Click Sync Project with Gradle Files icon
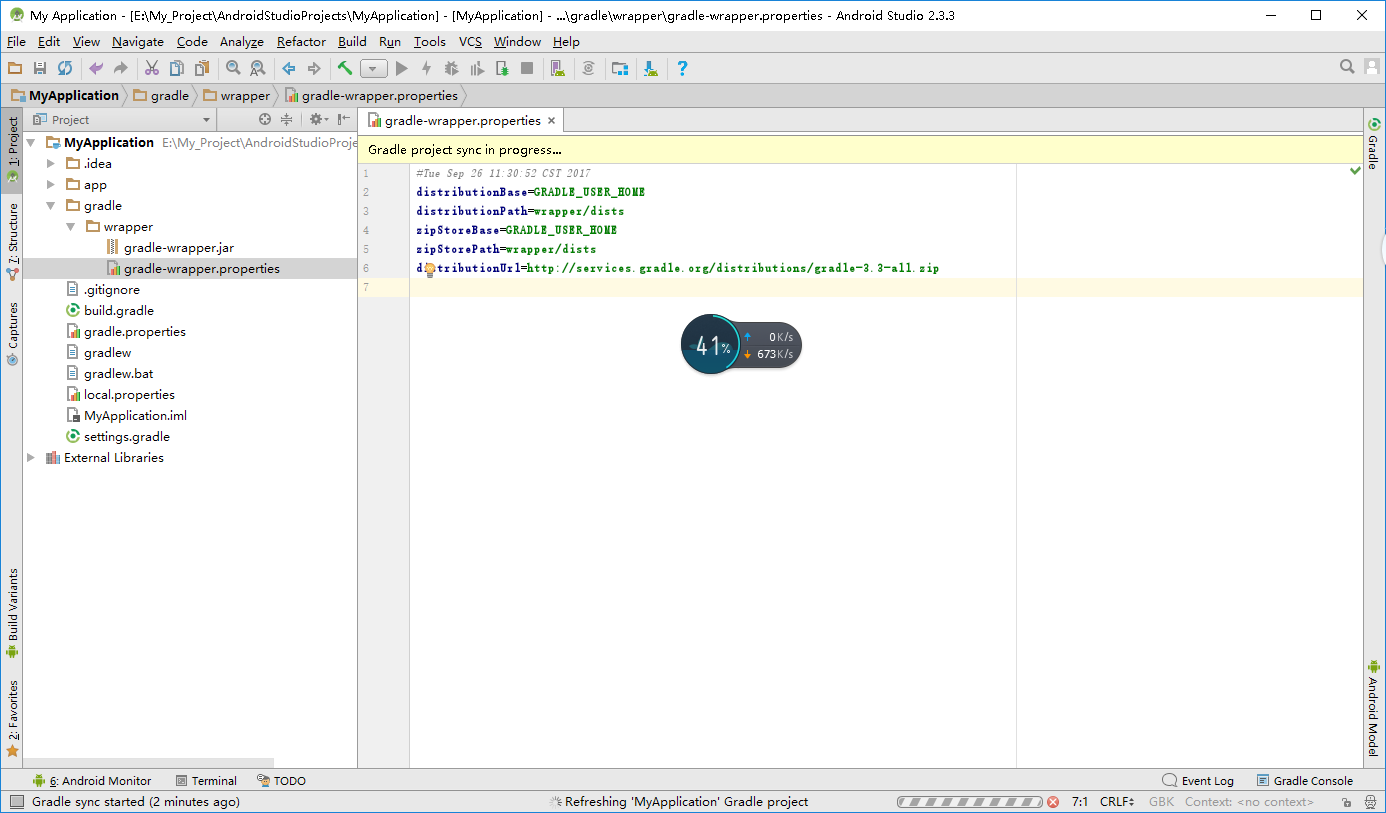 (589, 68)
